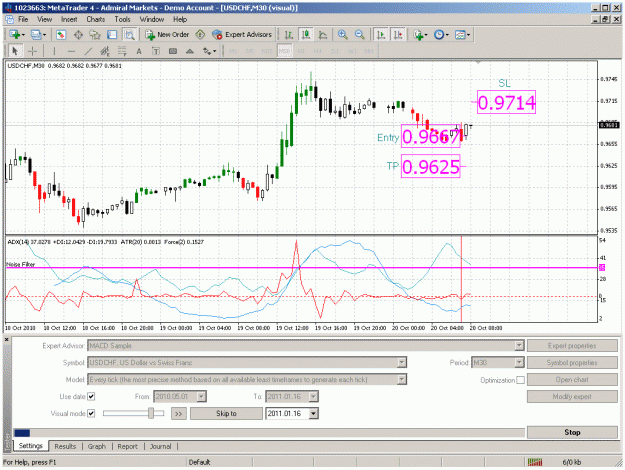Toggle the Strategy Tester toolbar icon
This screenshot has height=470, width=625.
click(x=129, y=35)
